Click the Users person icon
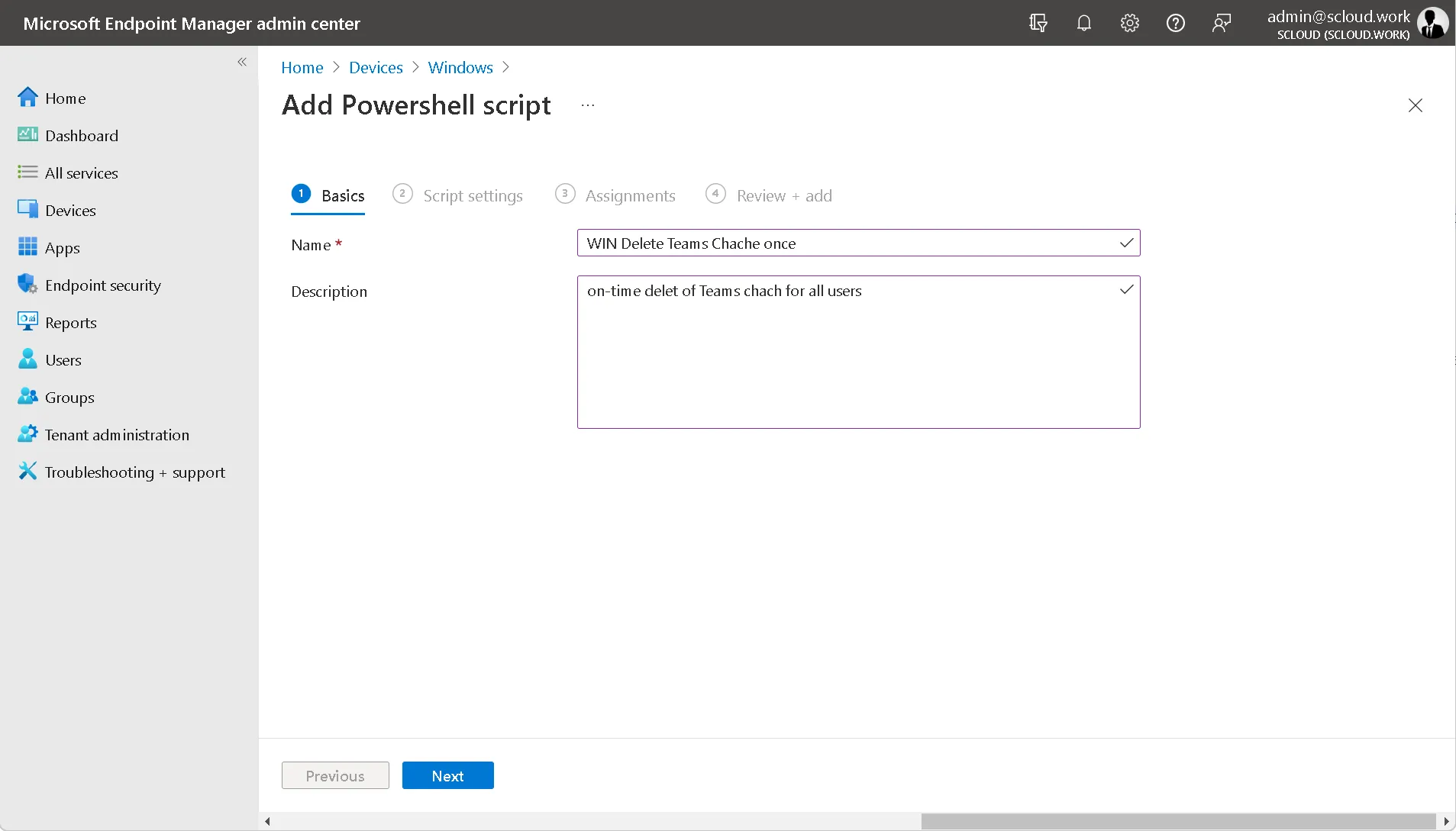Image resolution: width=1456 pixels, height=831 pixels. point(27,359)
